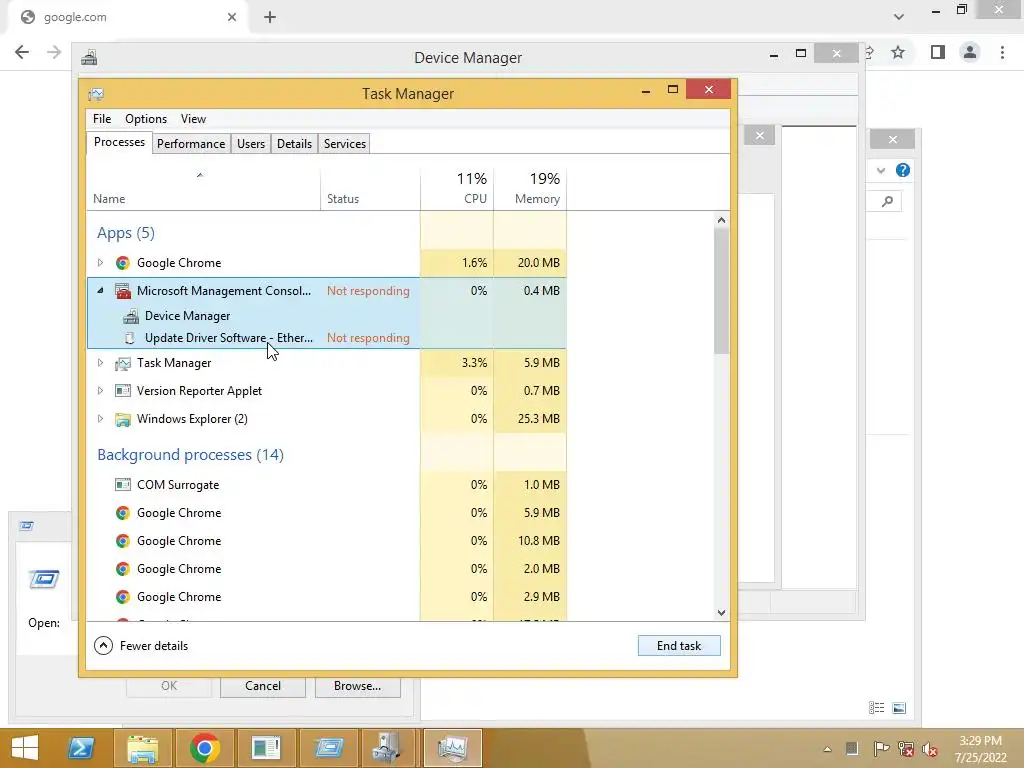
Task: Click the Version Reporter Applet icon
Action: tap(122, 391)
